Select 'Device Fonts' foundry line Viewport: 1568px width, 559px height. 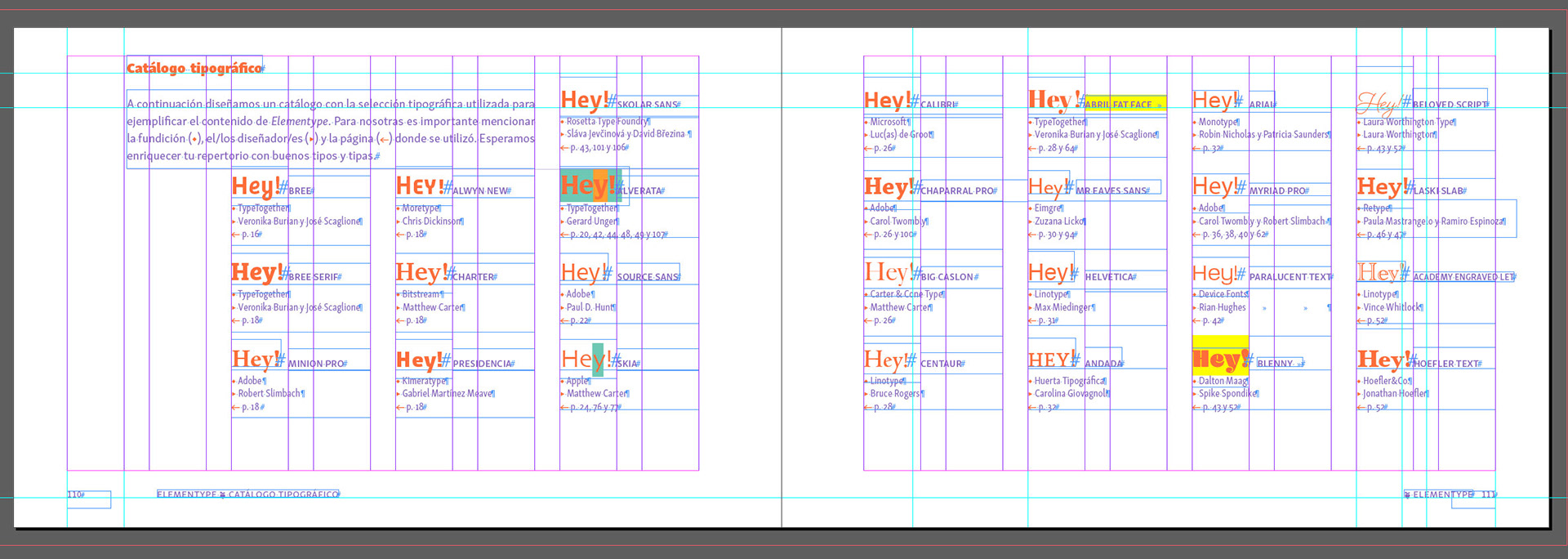[x=1223, y=294]
